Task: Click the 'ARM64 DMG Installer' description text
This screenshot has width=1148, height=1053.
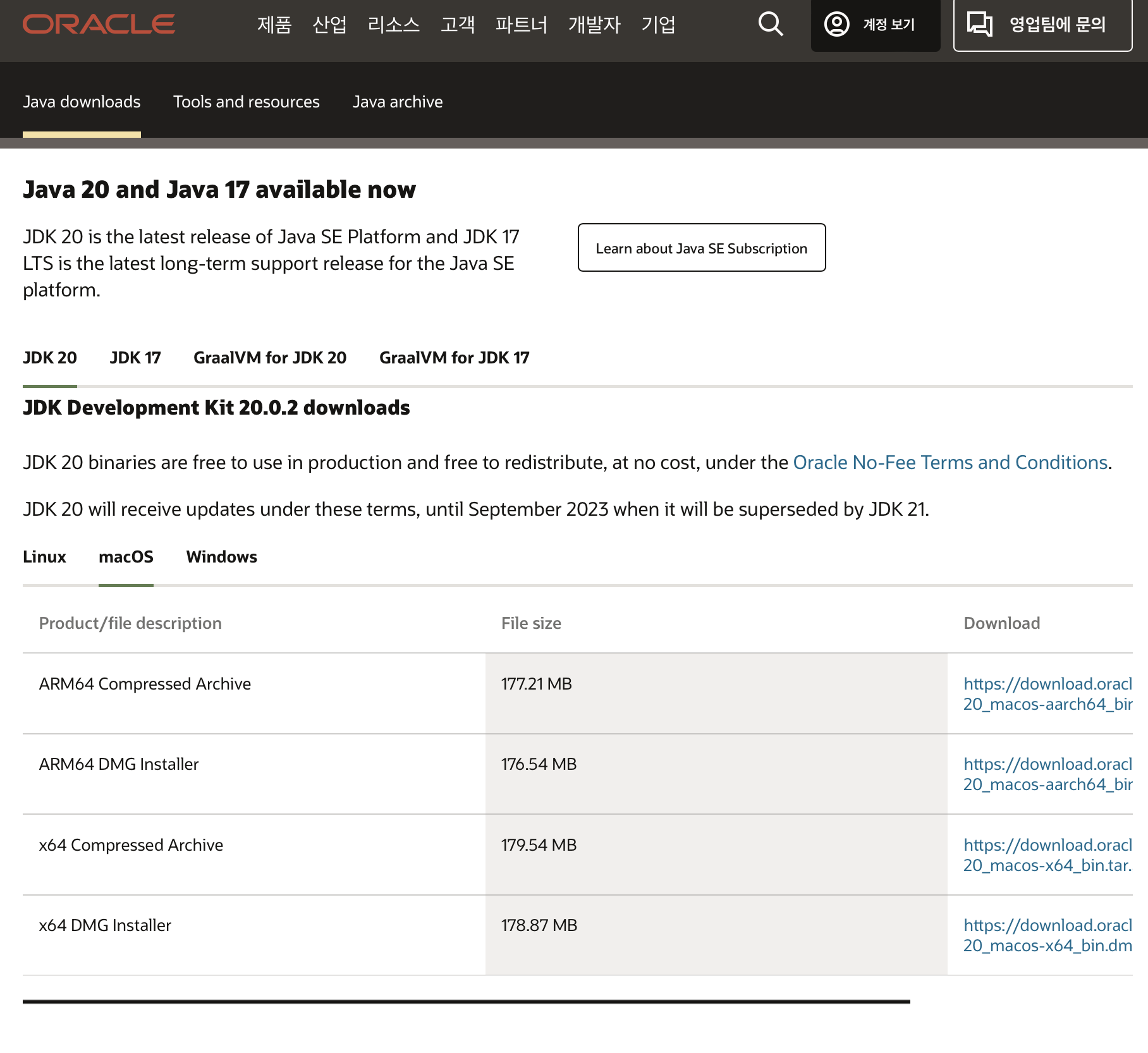Action: click(x=119, y=764)
